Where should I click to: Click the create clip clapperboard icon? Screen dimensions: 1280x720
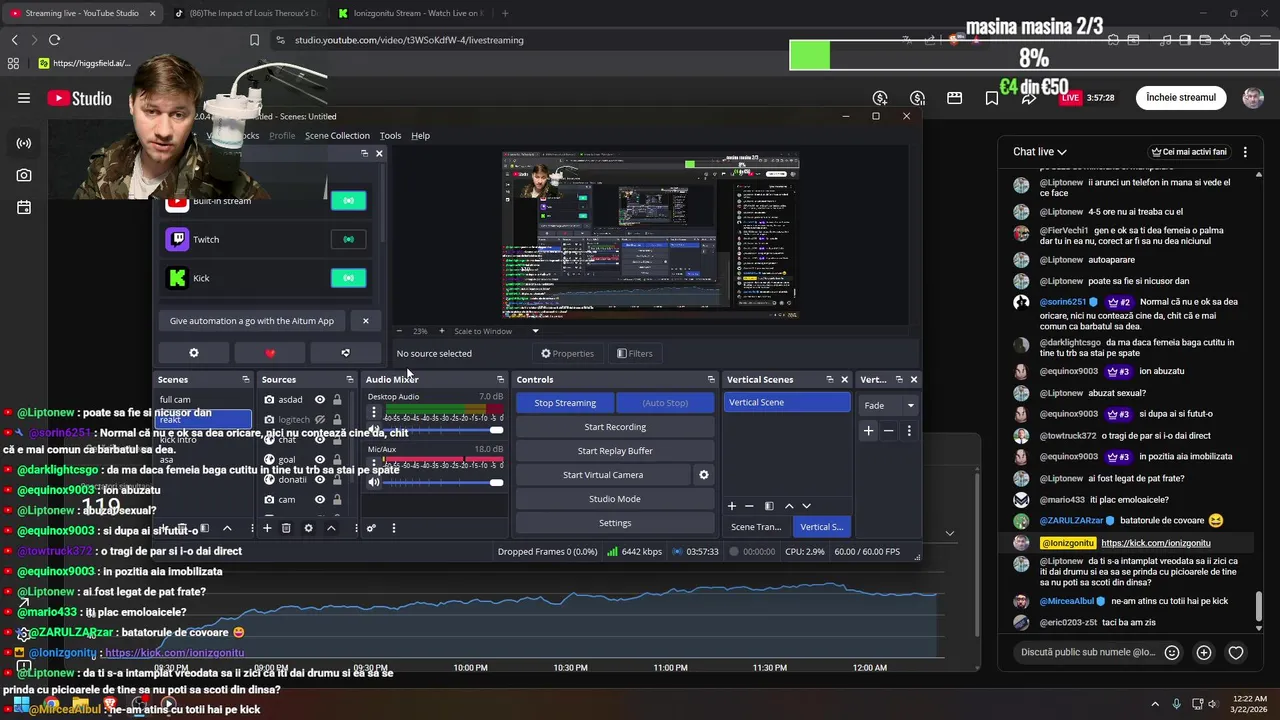click(955, 98)
